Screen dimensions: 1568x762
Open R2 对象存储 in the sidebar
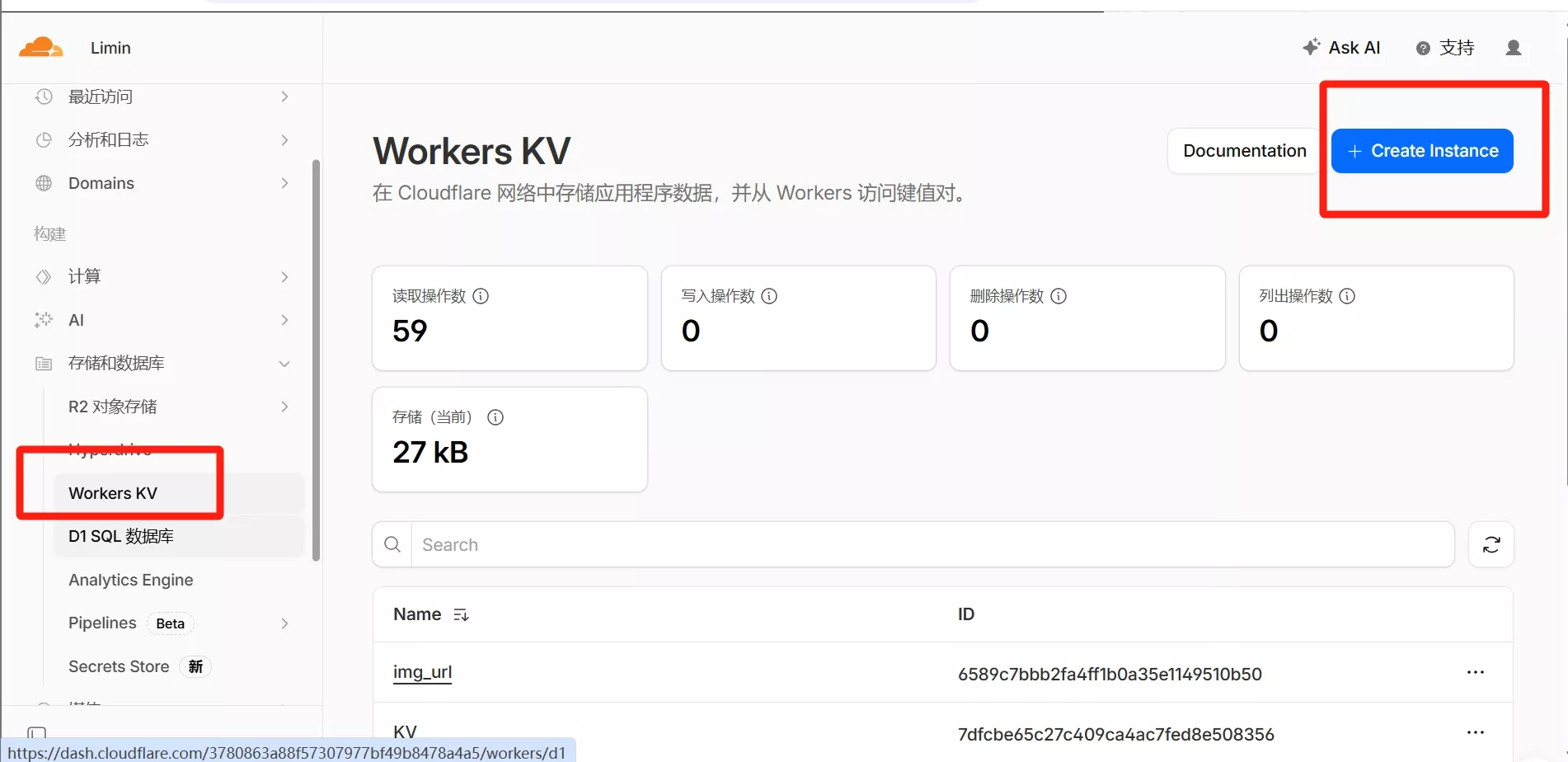click(x=113, y=407)
